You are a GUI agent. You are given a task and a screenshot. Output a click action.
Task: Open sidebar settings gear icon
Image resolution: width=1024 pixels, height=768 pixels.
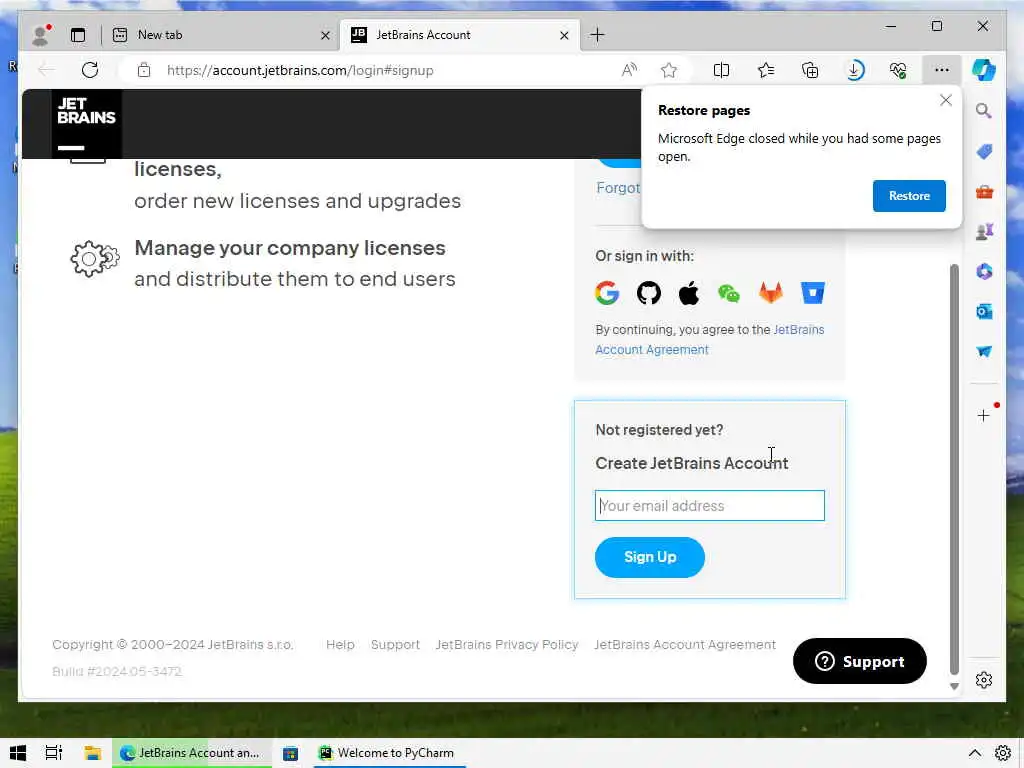point(984,680)
